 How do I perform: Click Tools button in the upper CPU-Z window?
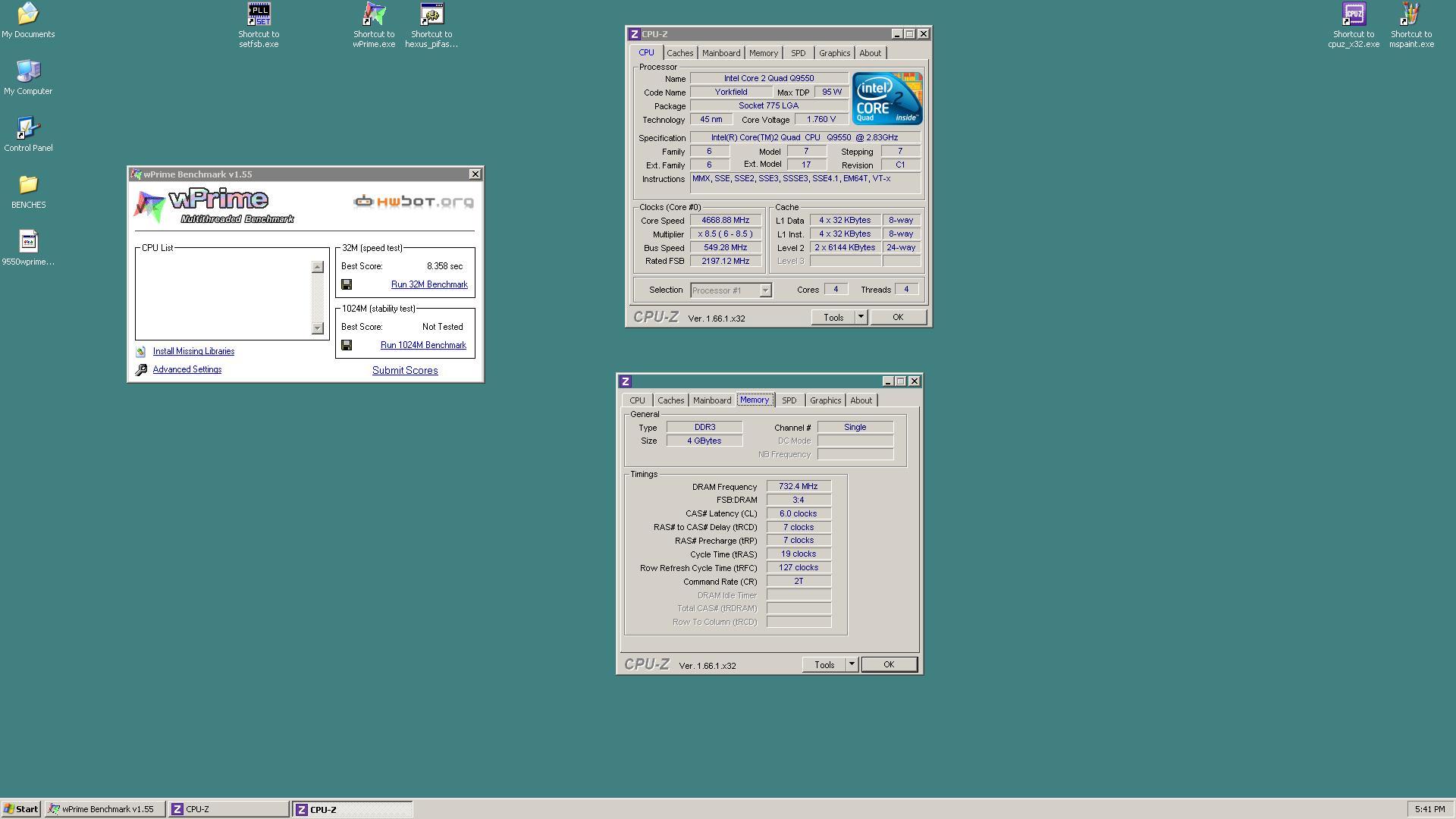(x=833, y=318)
